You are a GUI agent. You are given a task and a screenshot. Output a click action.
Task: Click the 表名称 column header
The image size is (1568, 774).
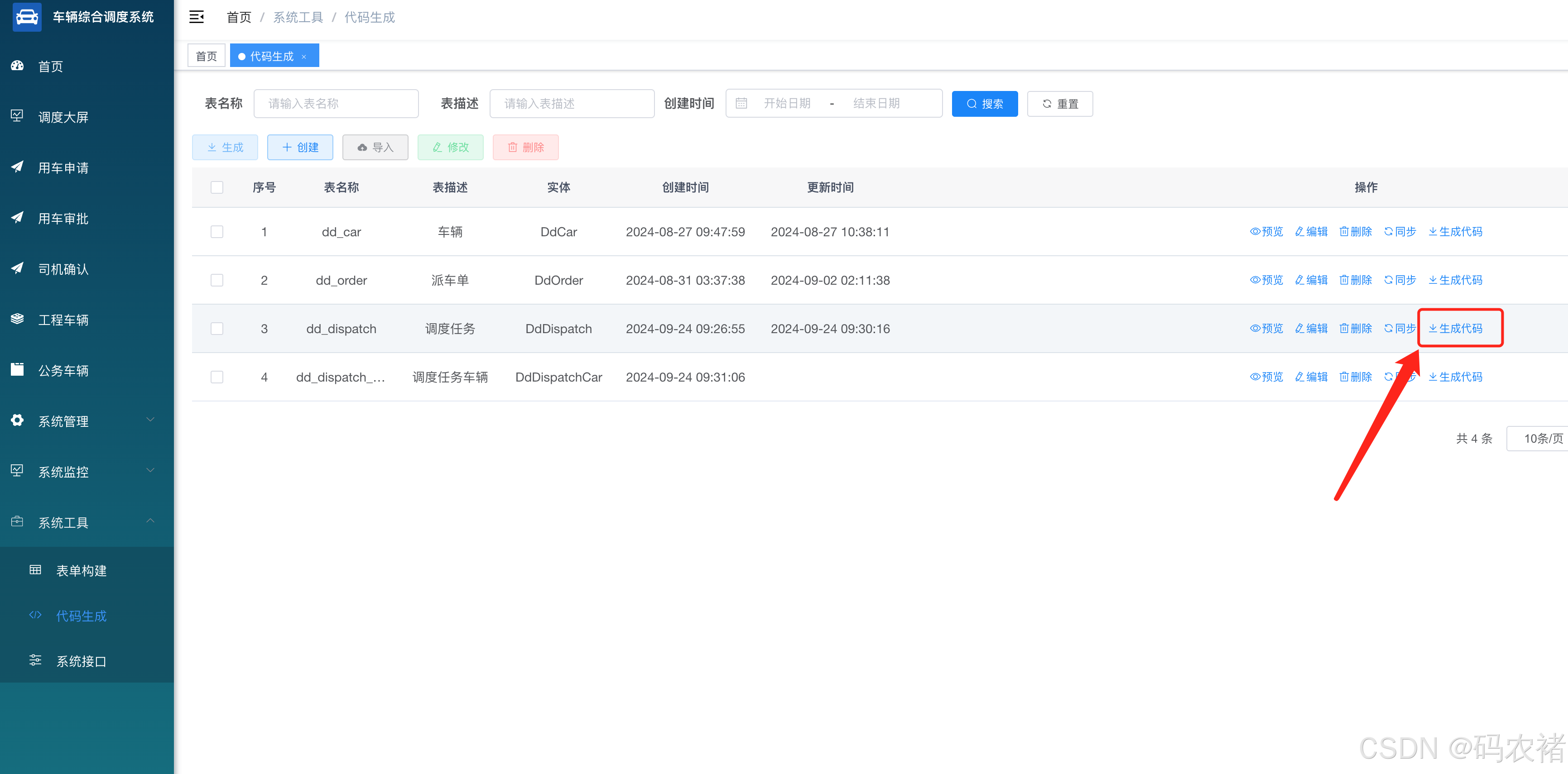[341, 187]
